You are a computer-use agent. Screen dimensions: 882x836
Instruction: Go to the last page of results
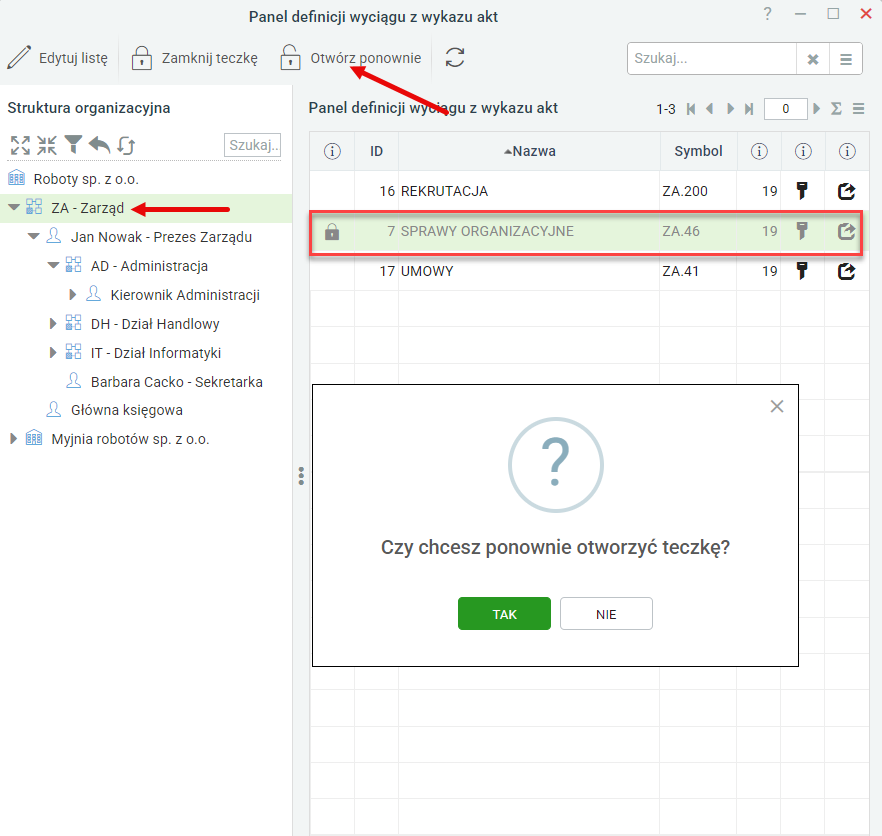[x=749, y=109]
